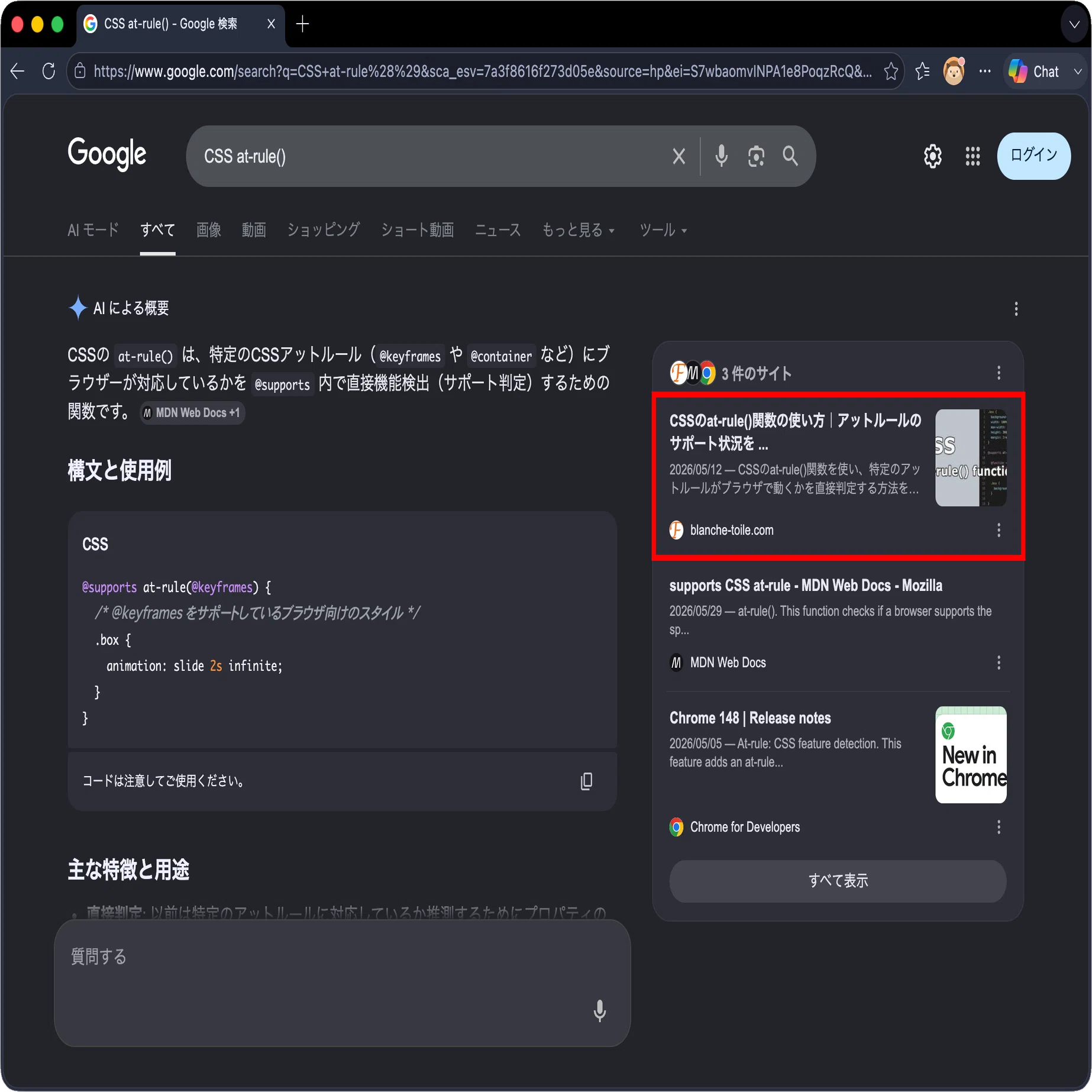1092x1092 pixels.
Task: Bookmark this page with the star icon
Action: 891,72
